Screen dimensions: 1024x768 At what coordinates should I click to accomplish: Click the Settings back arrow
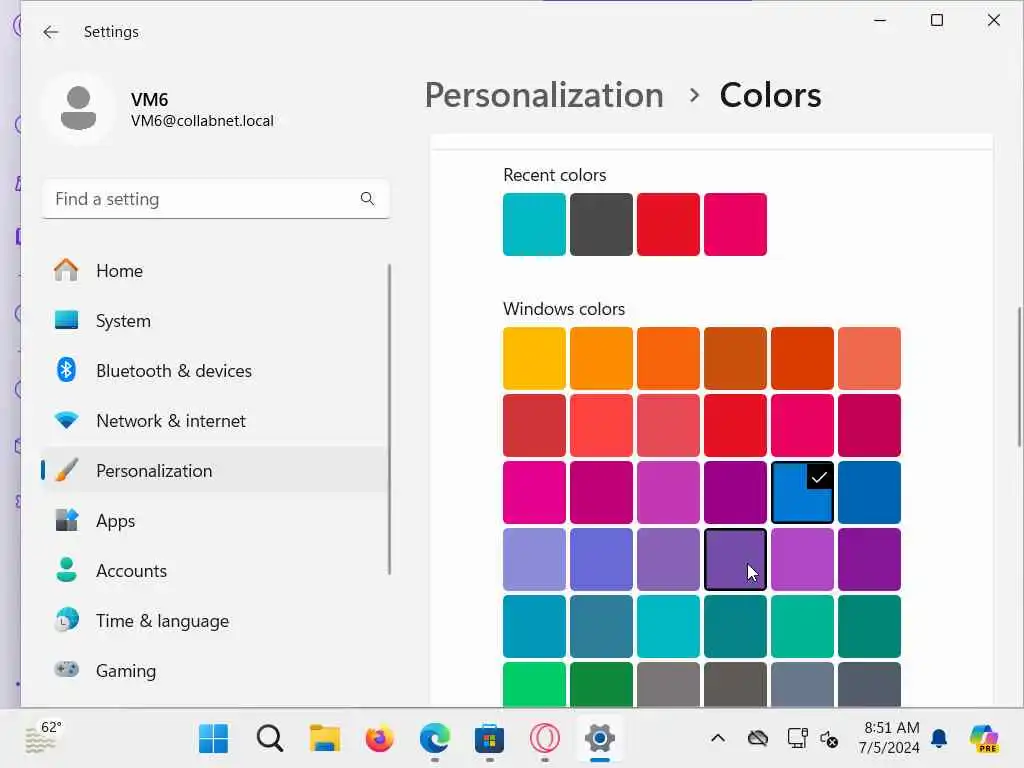click(x=50, y=32)
